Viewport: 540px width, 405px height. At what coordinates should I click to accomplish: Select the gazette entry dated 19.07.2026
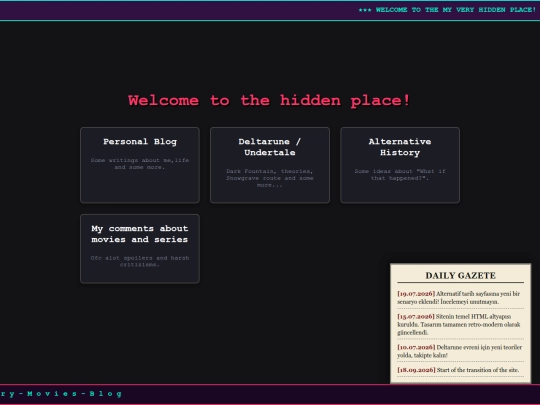click(x=460, y=298)
